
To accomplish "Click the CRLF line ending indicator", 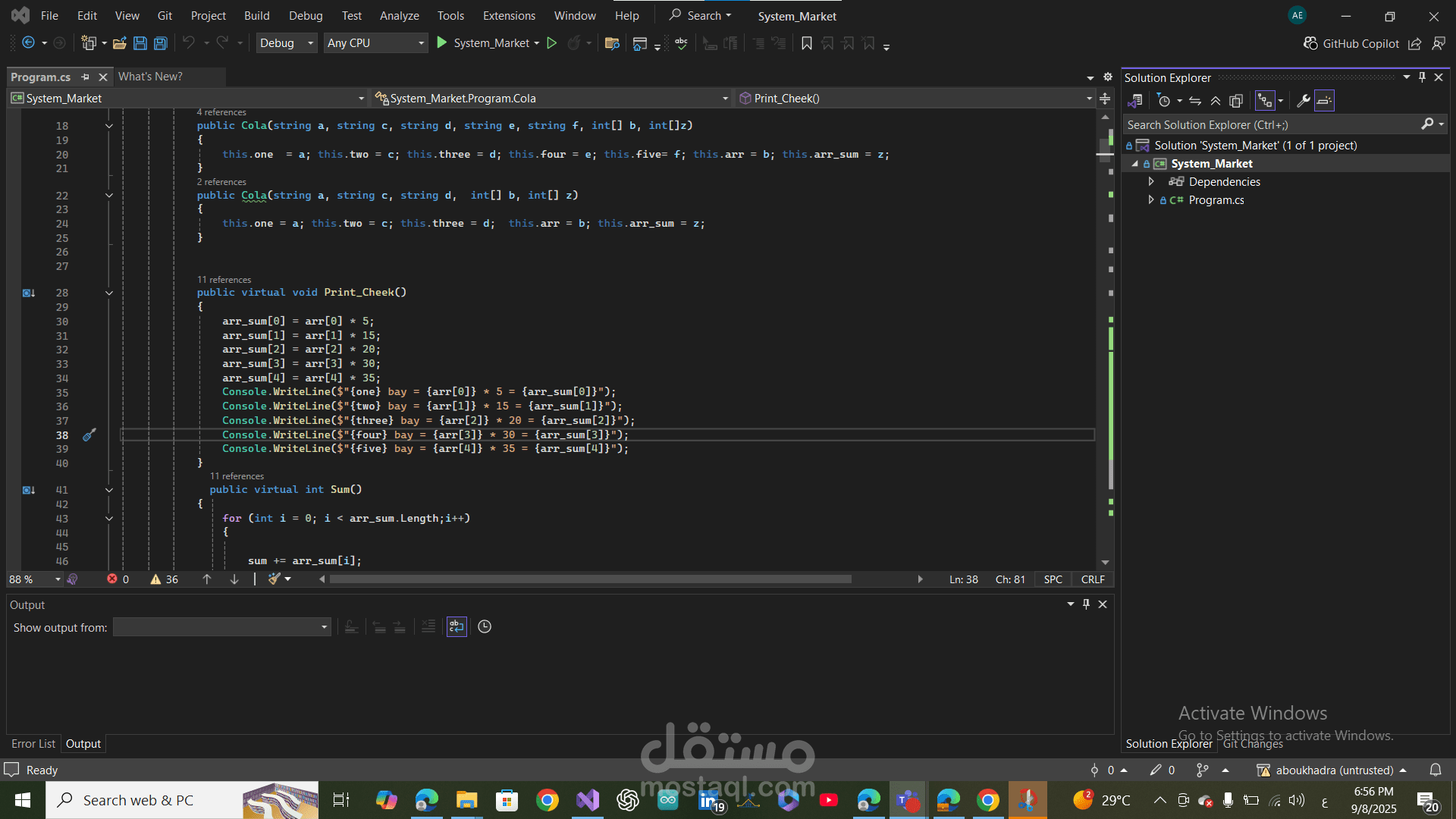I will point(1093,579).
